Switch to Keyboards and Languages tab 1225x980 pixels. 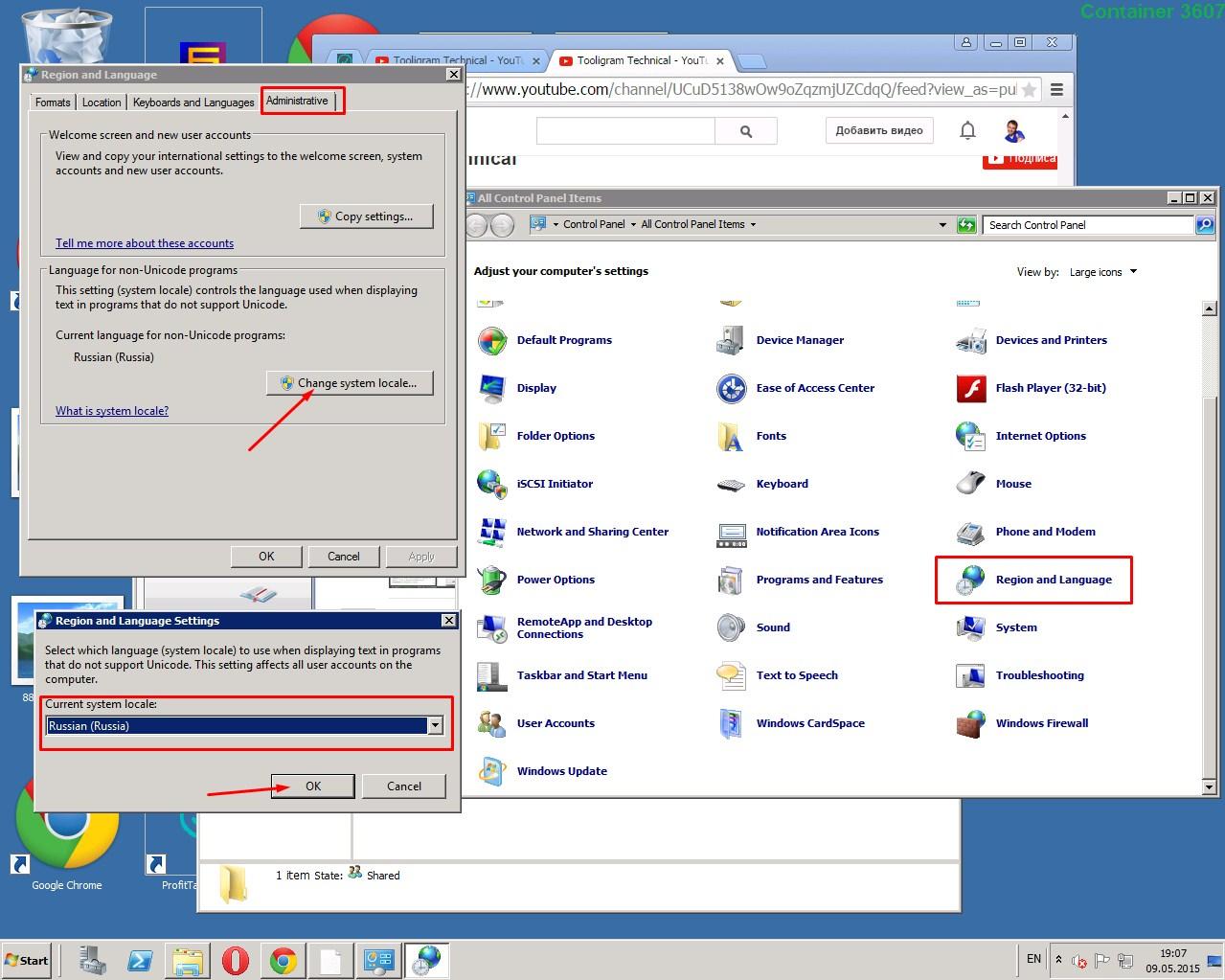(x=193, y=103)
